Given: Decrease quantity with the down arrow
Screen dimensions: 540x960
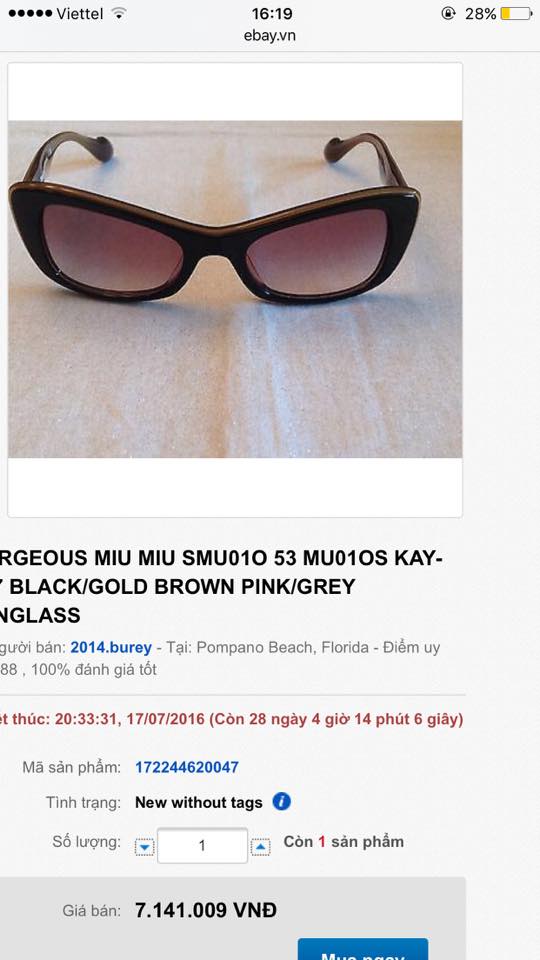Looking at the screenshot, I should pyautogui.click(x=144, y=847).
